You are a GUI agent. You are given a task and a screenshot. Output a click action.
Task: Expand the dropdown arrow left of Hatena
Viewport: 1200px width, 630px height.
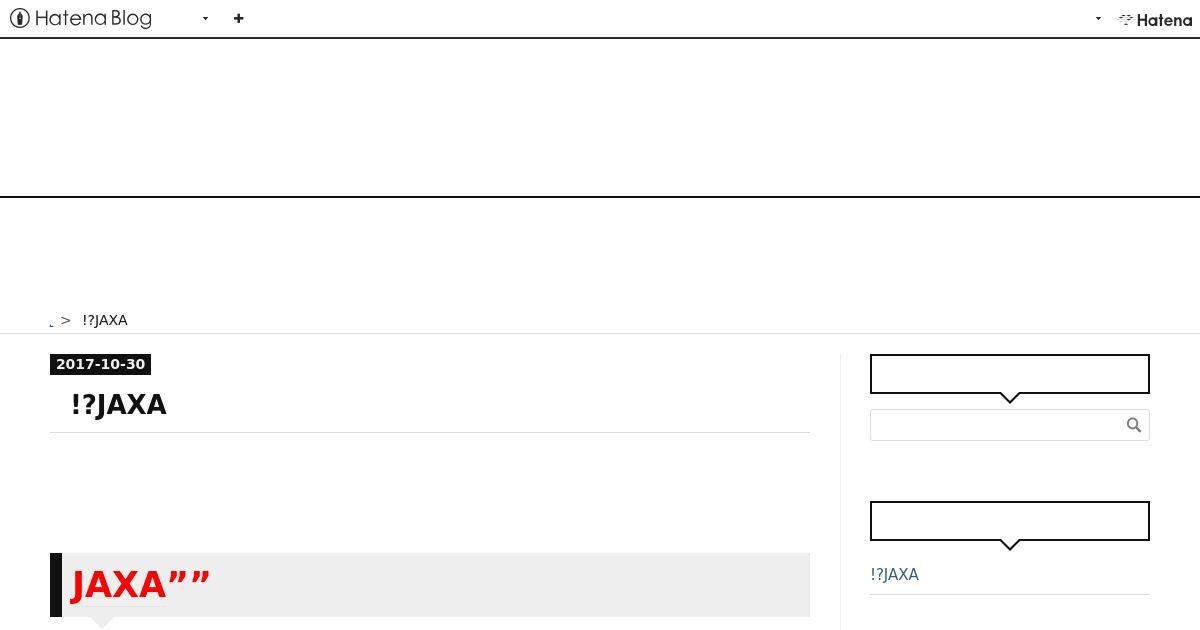(1098, 18)
